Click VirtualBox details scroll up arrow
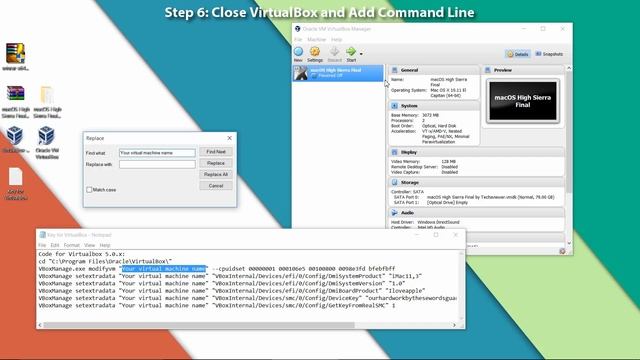Screen dimensions: 640x360 tap(569, 68)
